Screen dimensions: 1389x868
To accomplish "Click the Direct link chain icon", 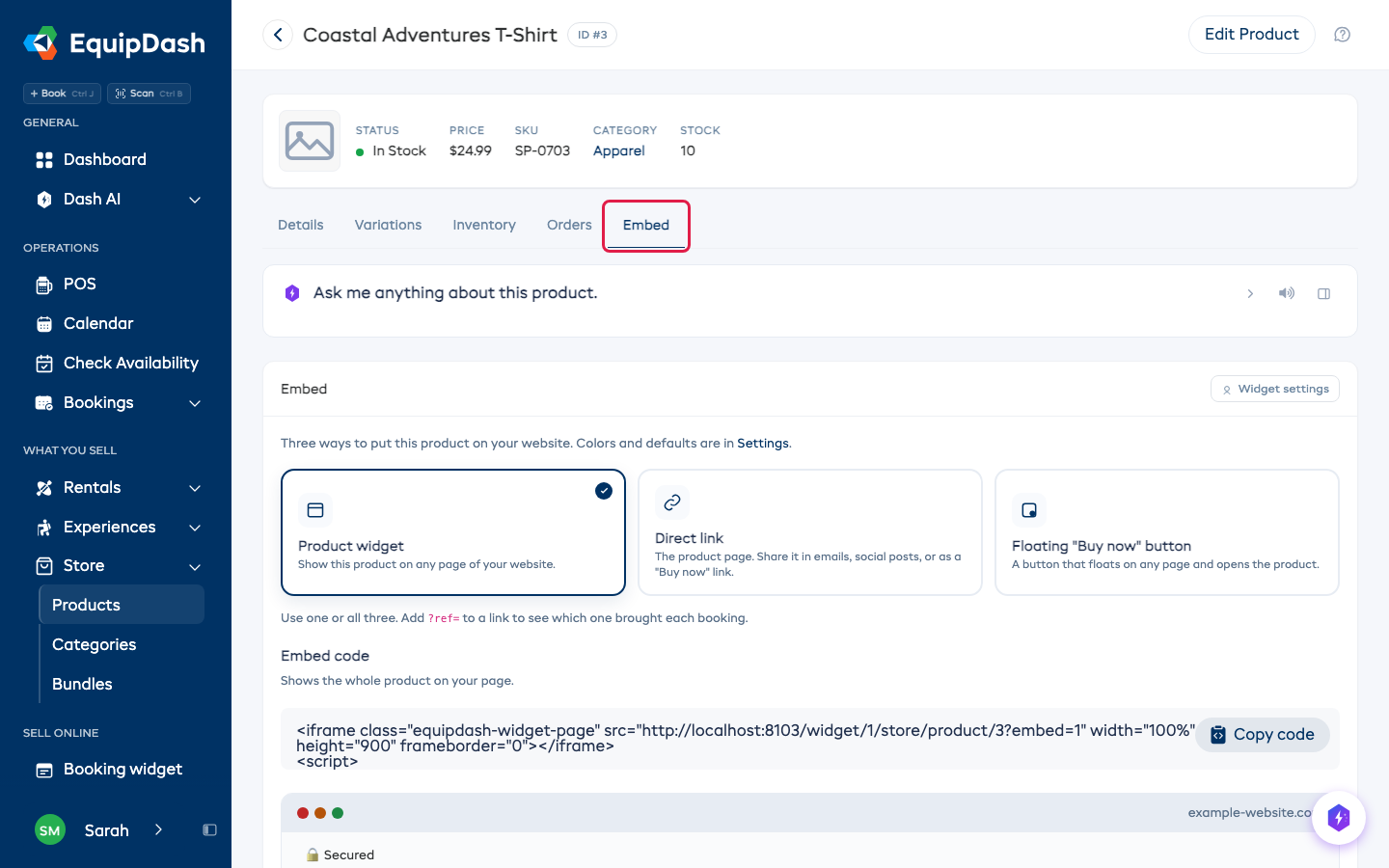I will (x=672, y=502).
